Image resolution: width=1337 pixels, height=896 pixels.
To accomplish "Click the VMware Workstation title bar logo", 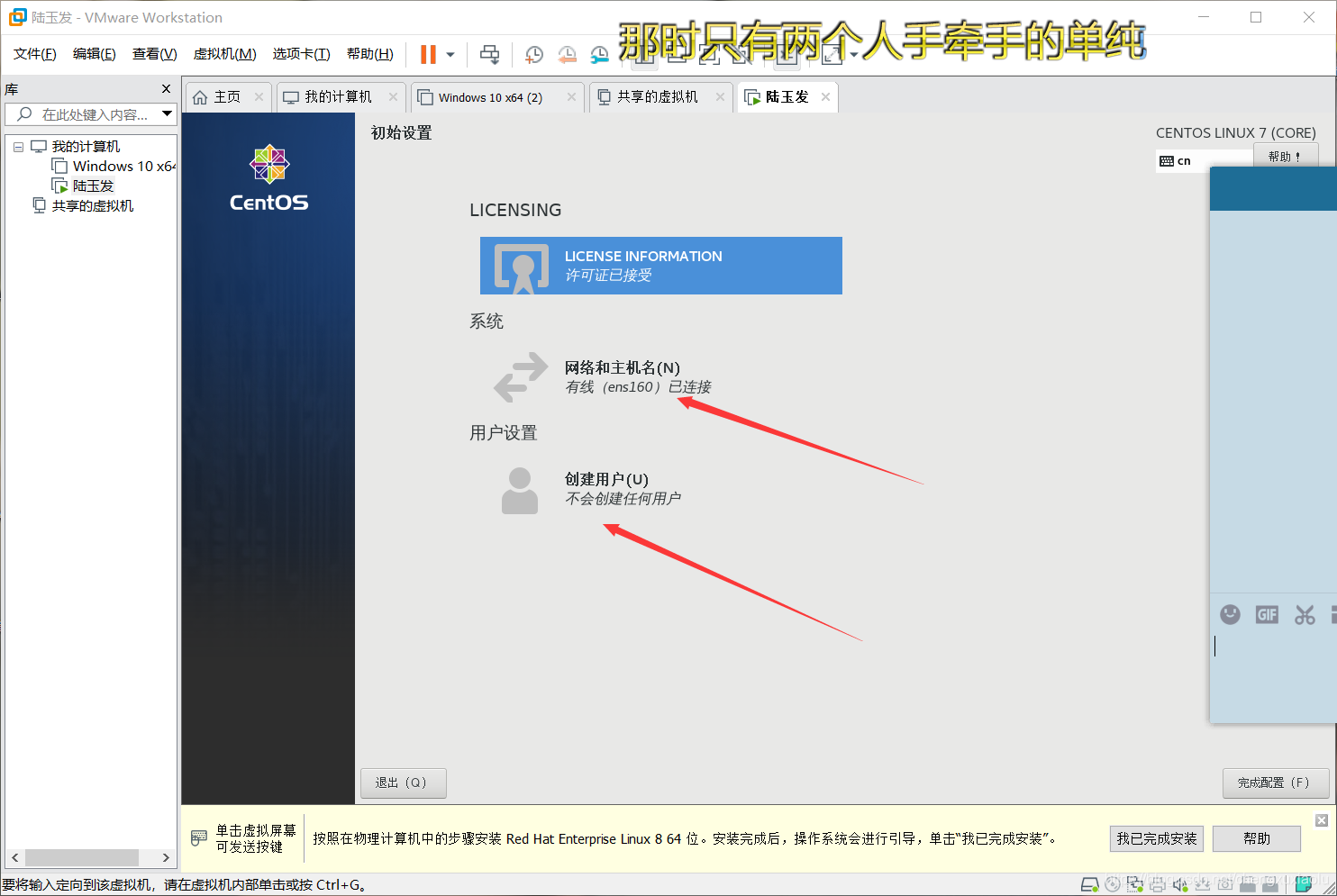I will coord(17,17).
